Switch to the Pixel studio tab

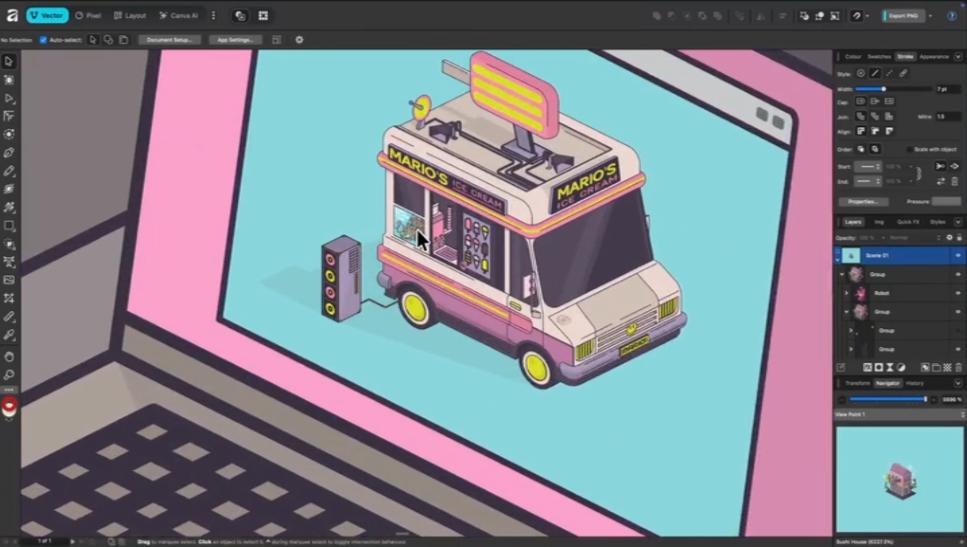88,16
